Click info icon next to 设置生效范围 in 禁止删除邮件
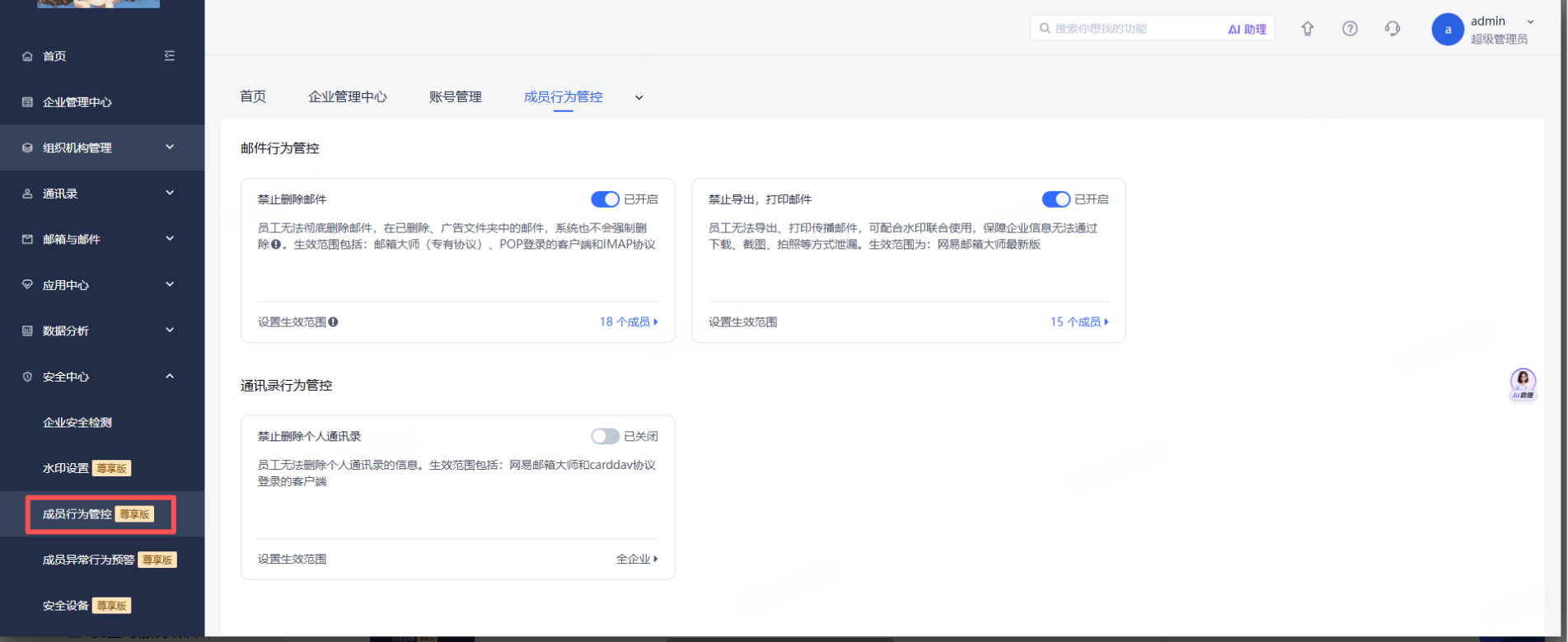The image size is (1568, 642). (333, 322)
